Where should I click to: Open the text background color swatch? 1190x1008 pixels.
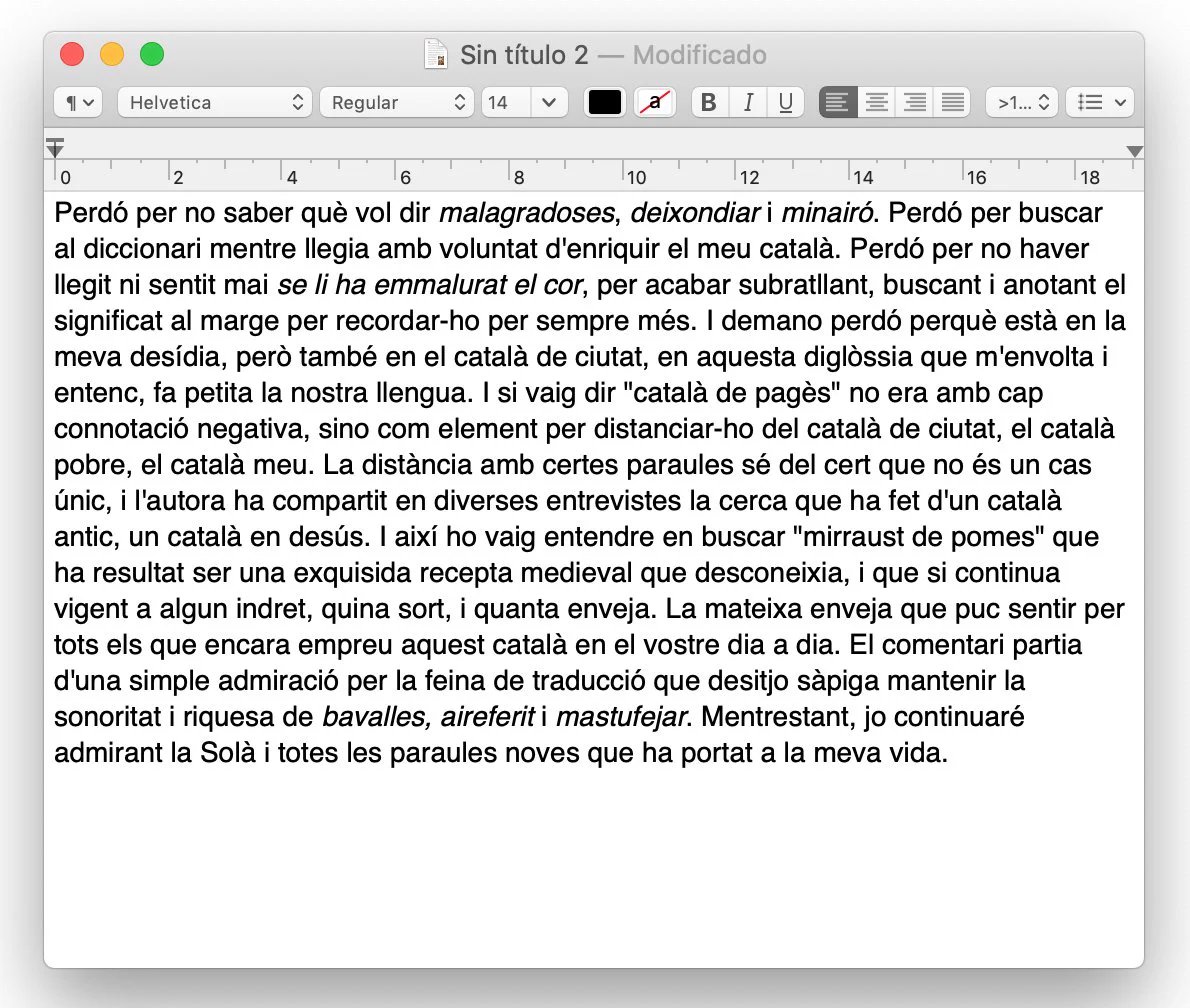coord(654,102)
